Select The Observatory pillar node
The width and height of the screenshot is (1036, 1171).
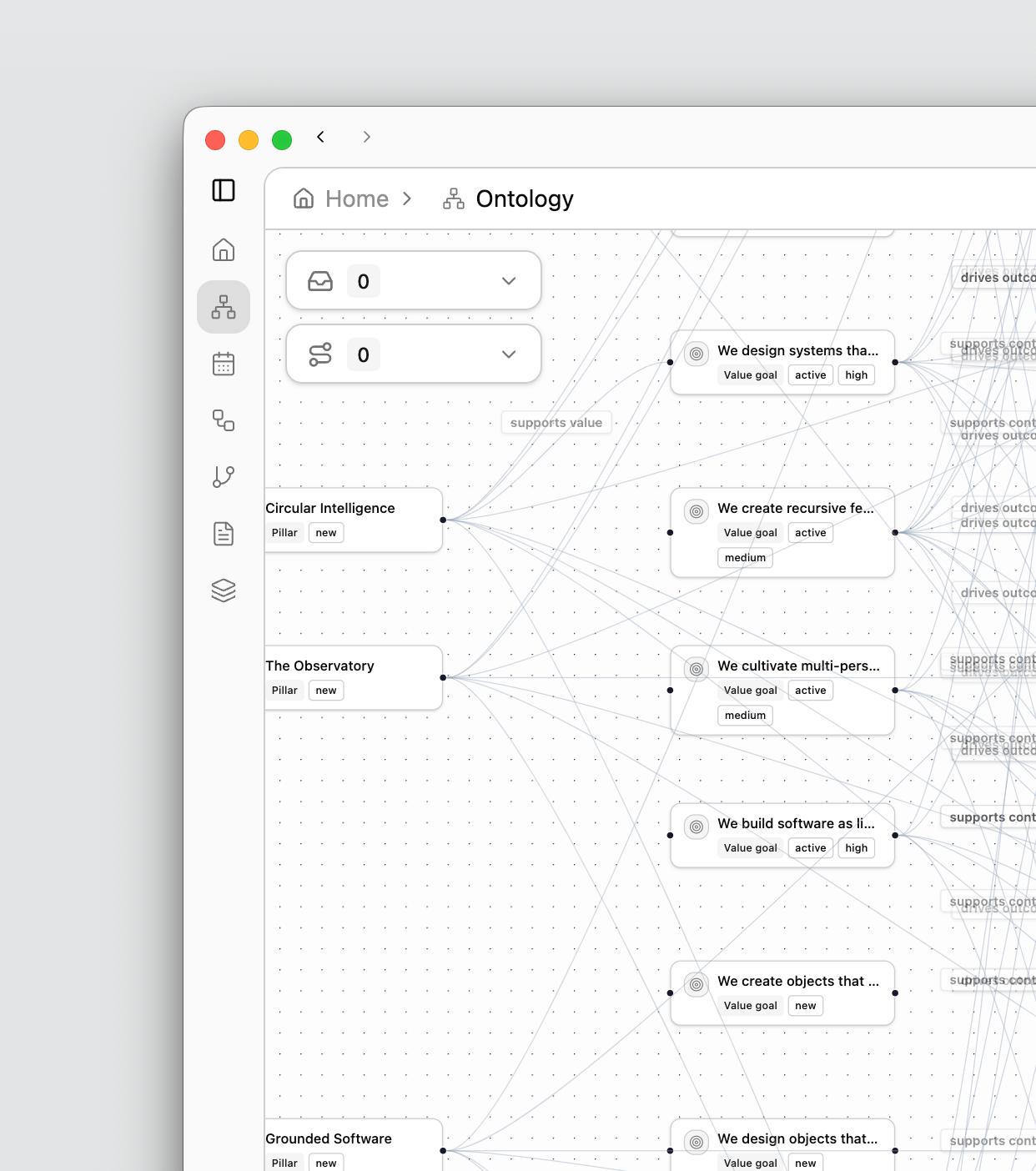354,677
